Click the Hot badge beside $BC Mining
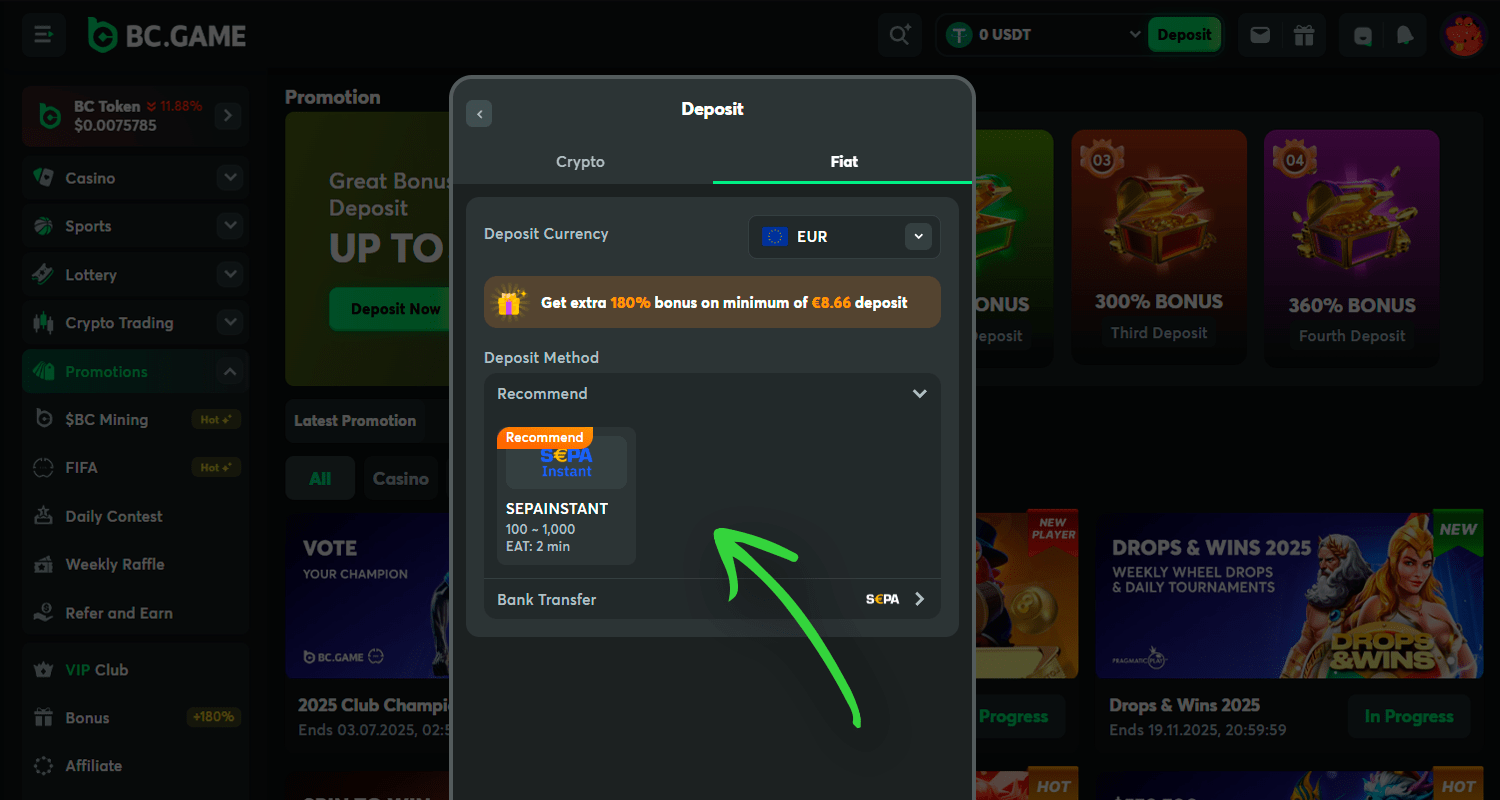 click(216, 420)
